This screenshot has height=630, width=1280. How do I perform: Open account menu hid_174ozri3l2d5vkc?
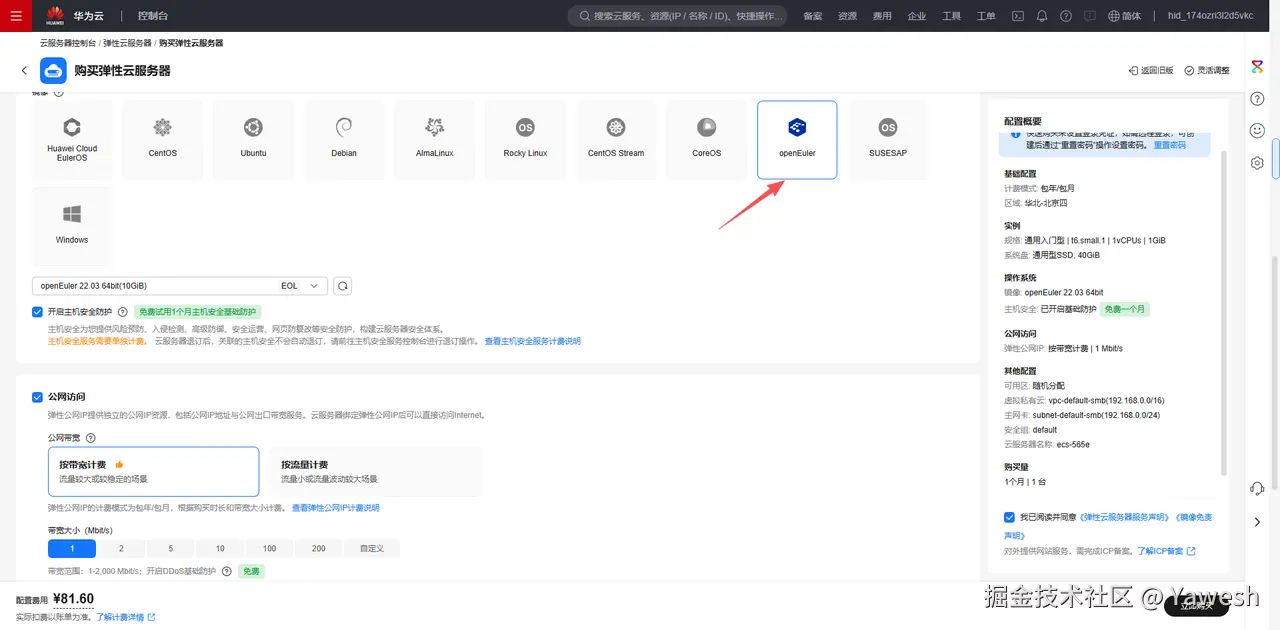(x=1210, y=16)
